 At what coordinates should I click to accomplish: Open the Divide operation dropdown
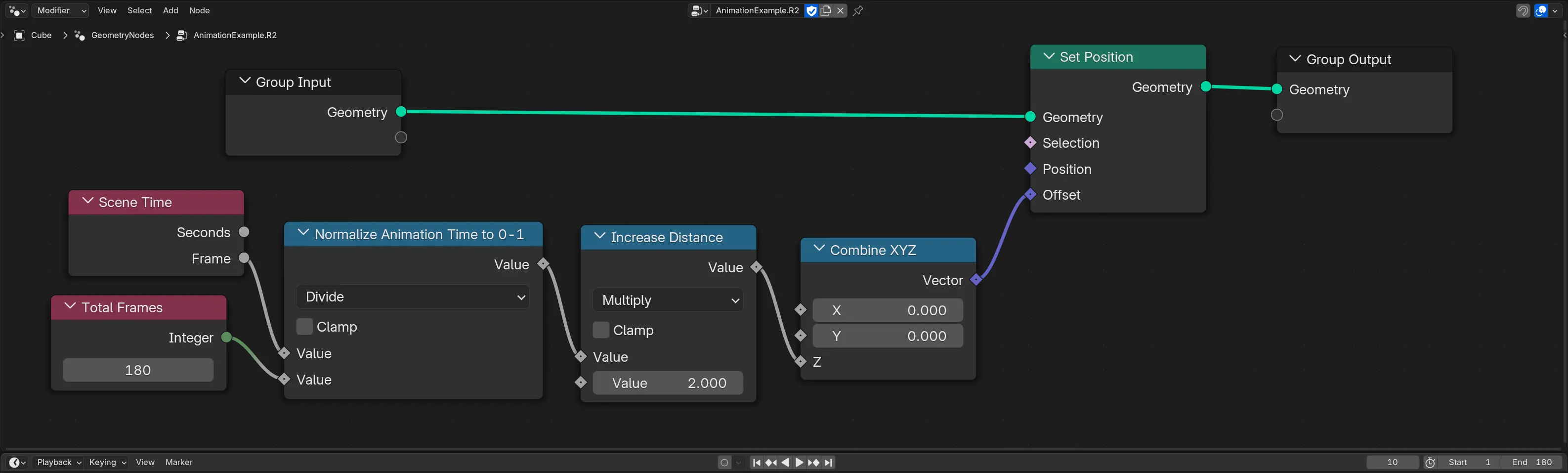[413, 297]
